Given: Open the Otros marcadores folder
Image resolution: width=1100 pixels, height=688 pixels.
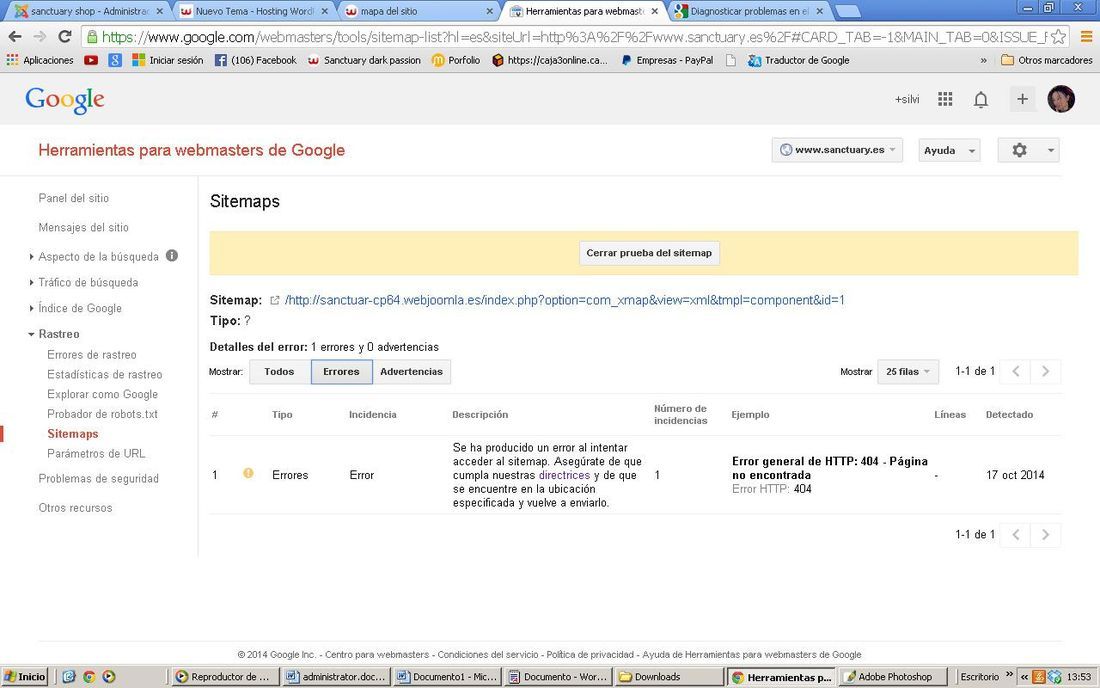Looking at the screenshot, I should tap(1047, 60).
